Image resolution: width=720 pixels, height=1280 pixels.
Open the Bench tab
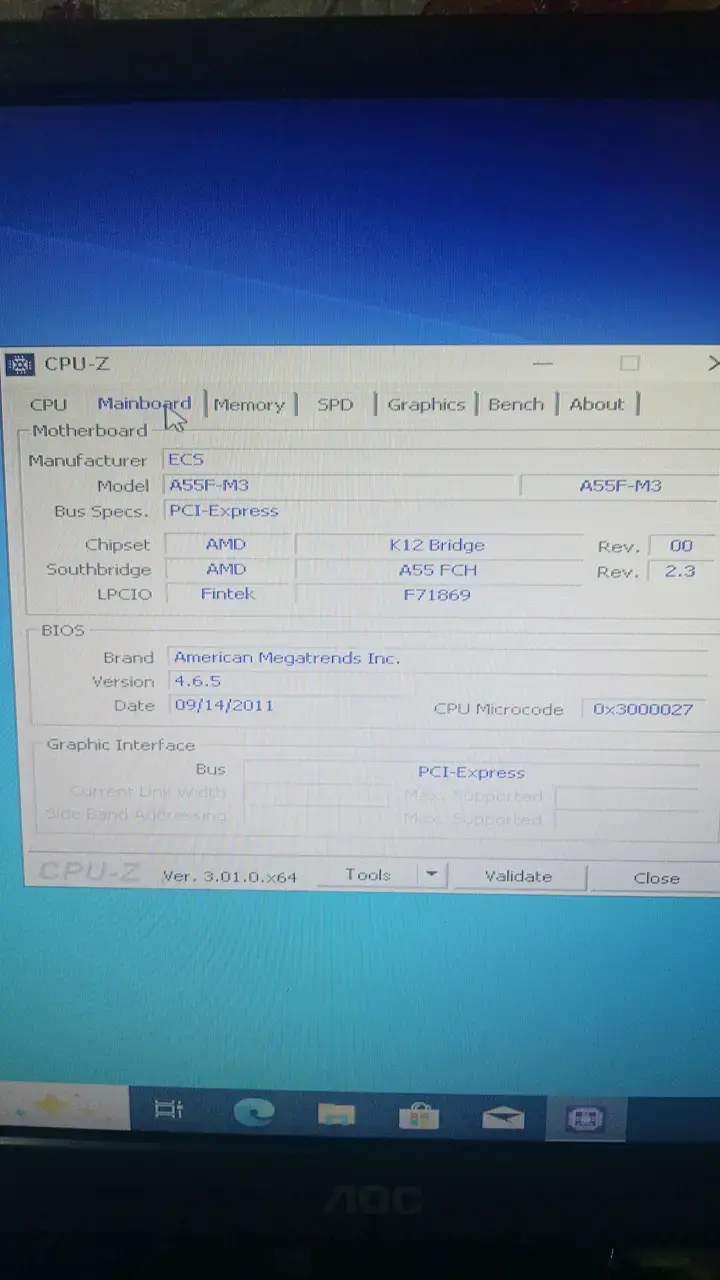click(x=516, y=405)
